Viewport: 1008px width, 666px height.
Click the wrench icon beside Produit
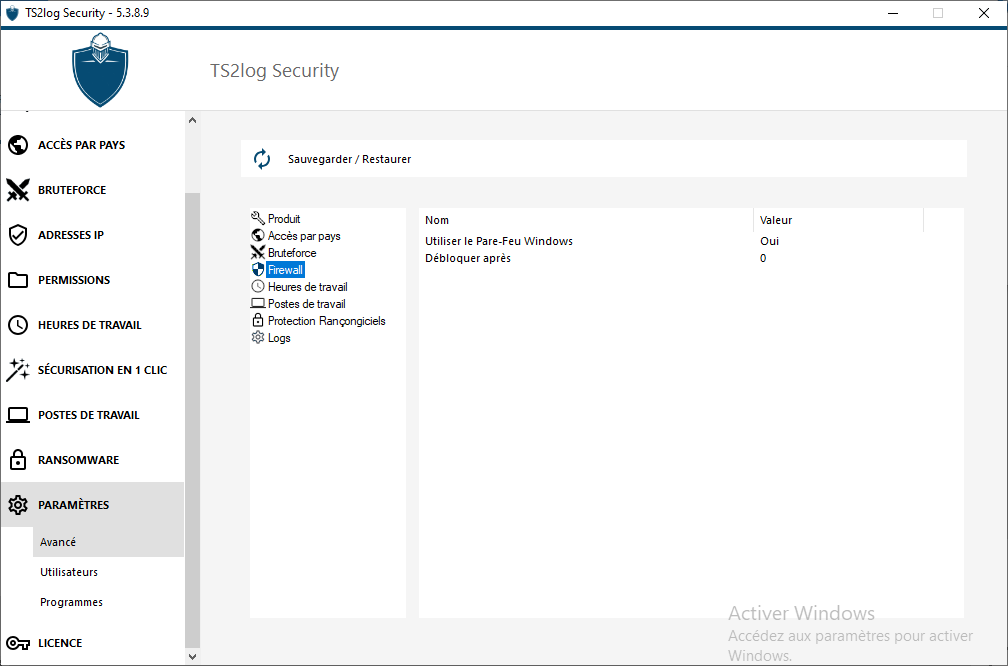[258, 219]
